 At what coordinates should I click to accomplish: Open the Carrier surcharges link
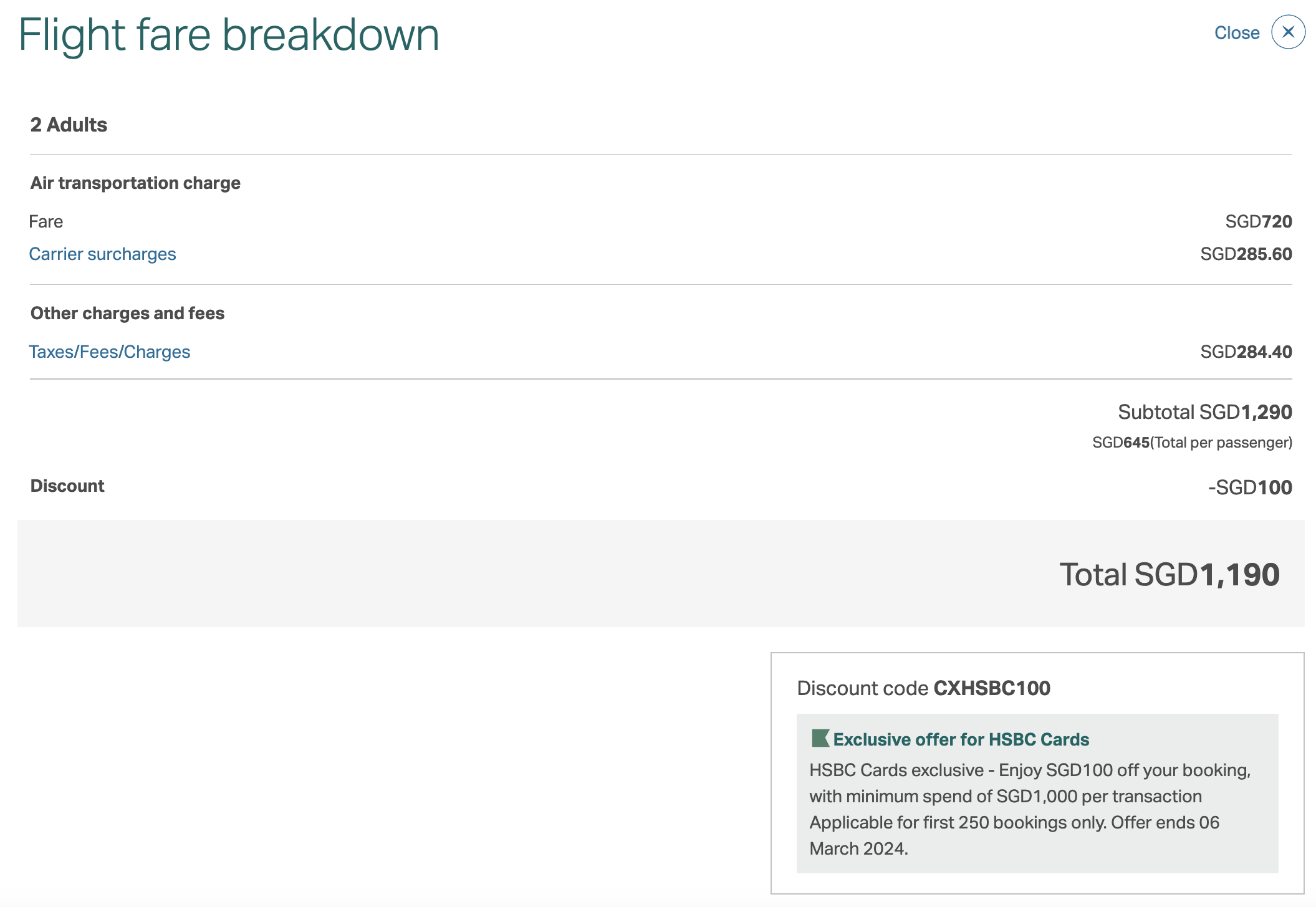102,254
